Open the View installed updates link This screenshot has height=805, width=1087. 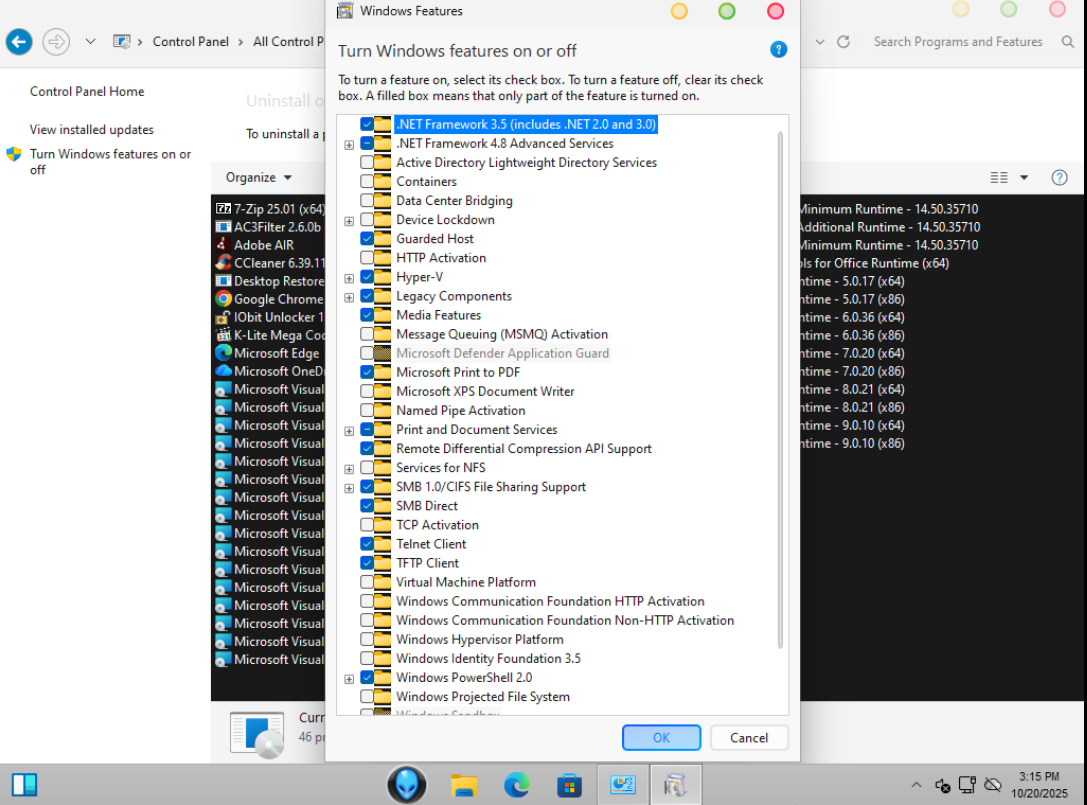coord(92,130)
